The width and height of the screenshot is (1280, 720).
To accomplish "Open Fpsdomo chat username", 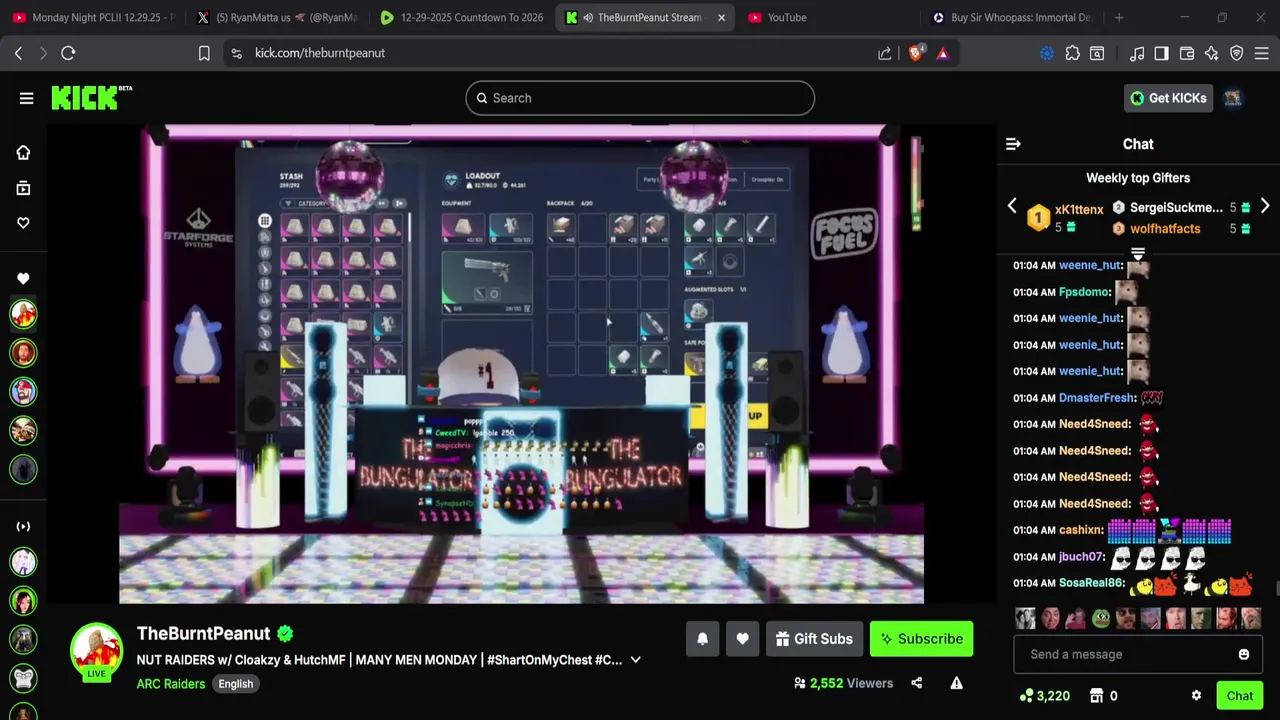I will point(1084,292).
